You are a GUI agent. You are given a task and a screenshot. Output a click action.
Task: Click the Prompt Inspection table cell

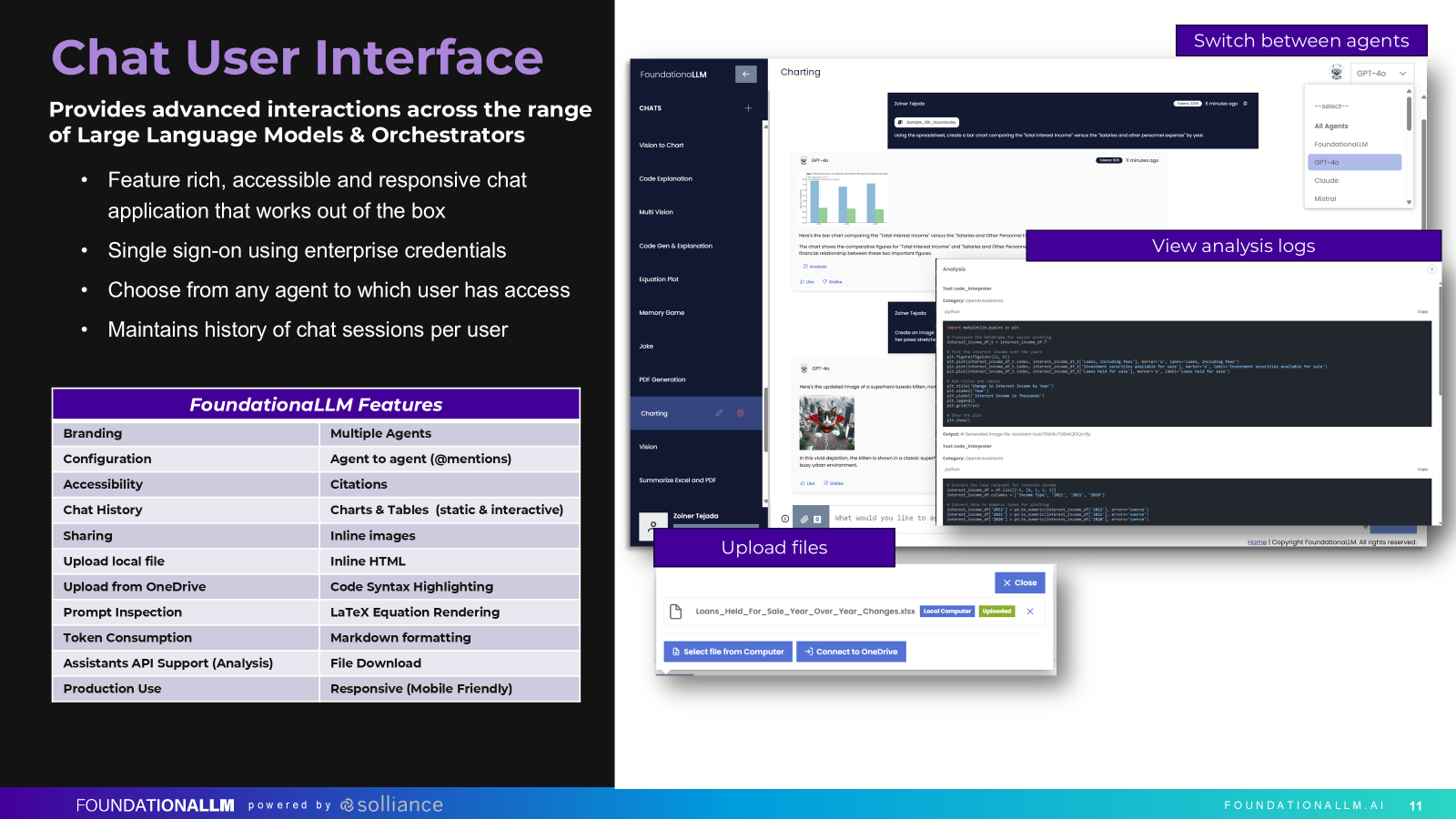(186, 612)
